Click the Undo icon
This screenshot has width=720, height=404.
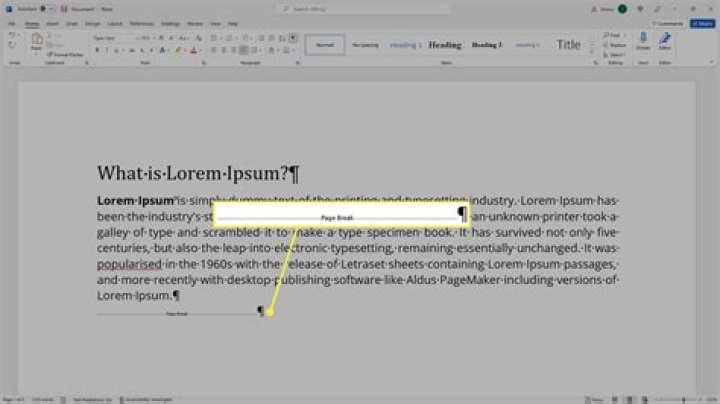click(12, 35)
